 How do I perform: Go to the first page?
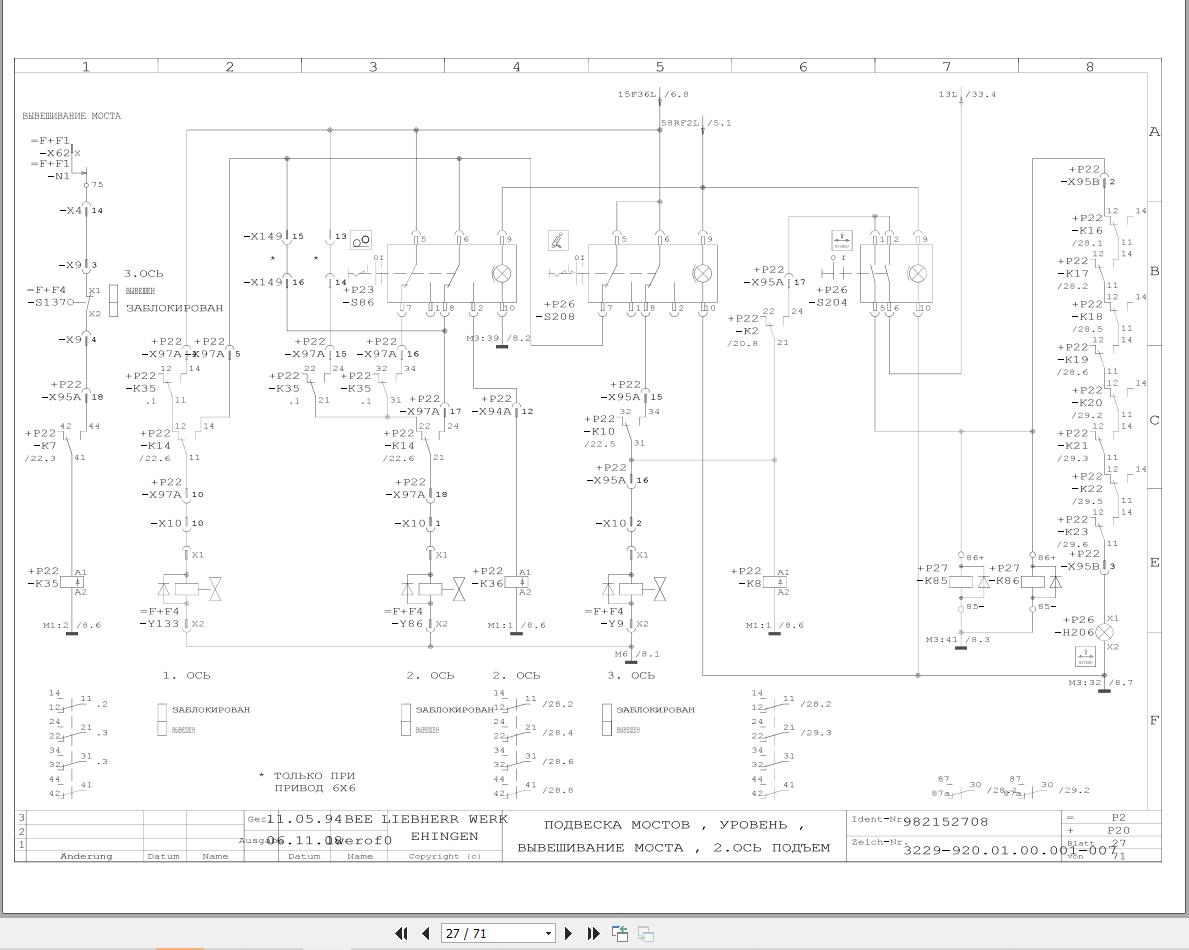[402, 933]
